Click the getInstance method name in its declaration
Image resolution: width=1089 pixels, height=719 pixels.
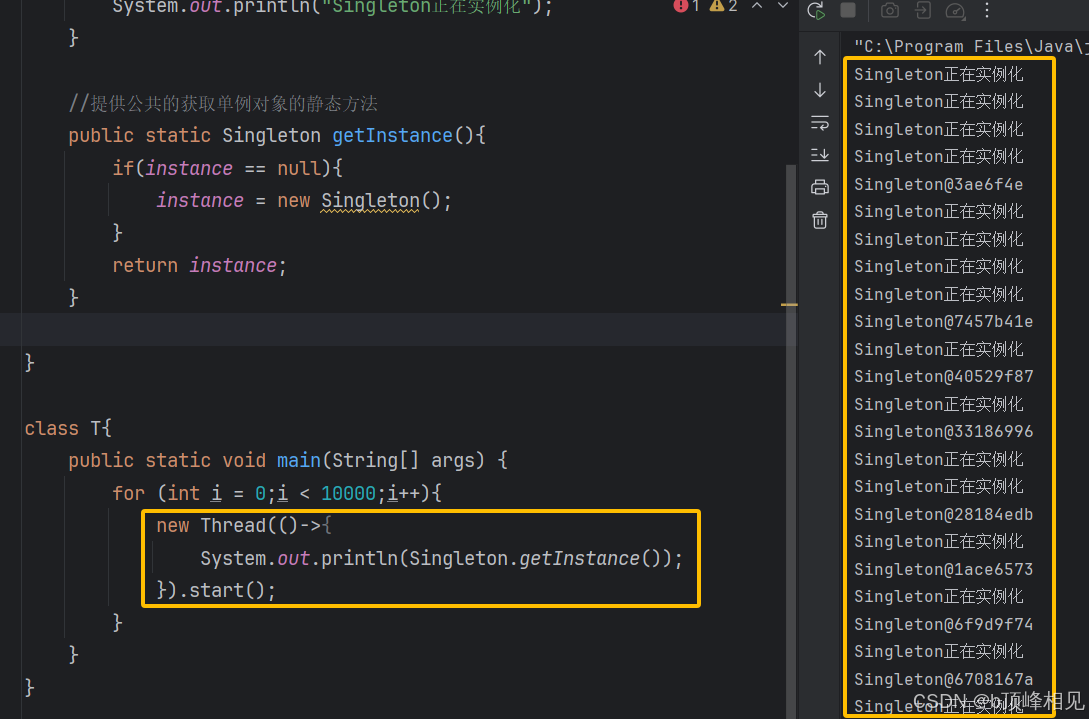[392, 135]
